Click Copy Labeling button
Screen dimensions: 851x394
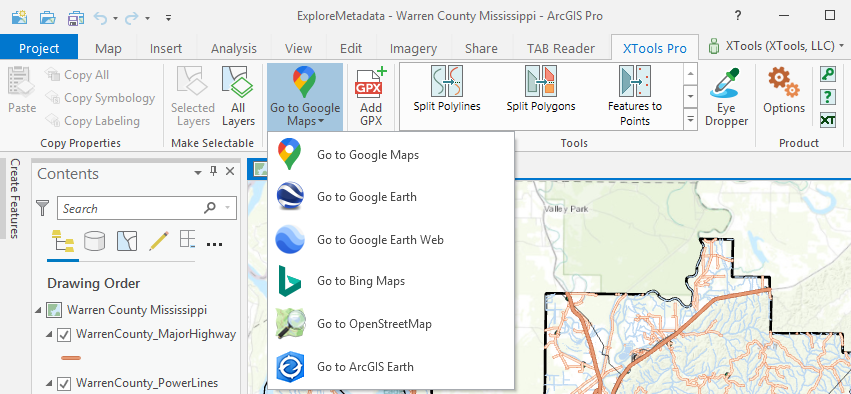point(93,120)
